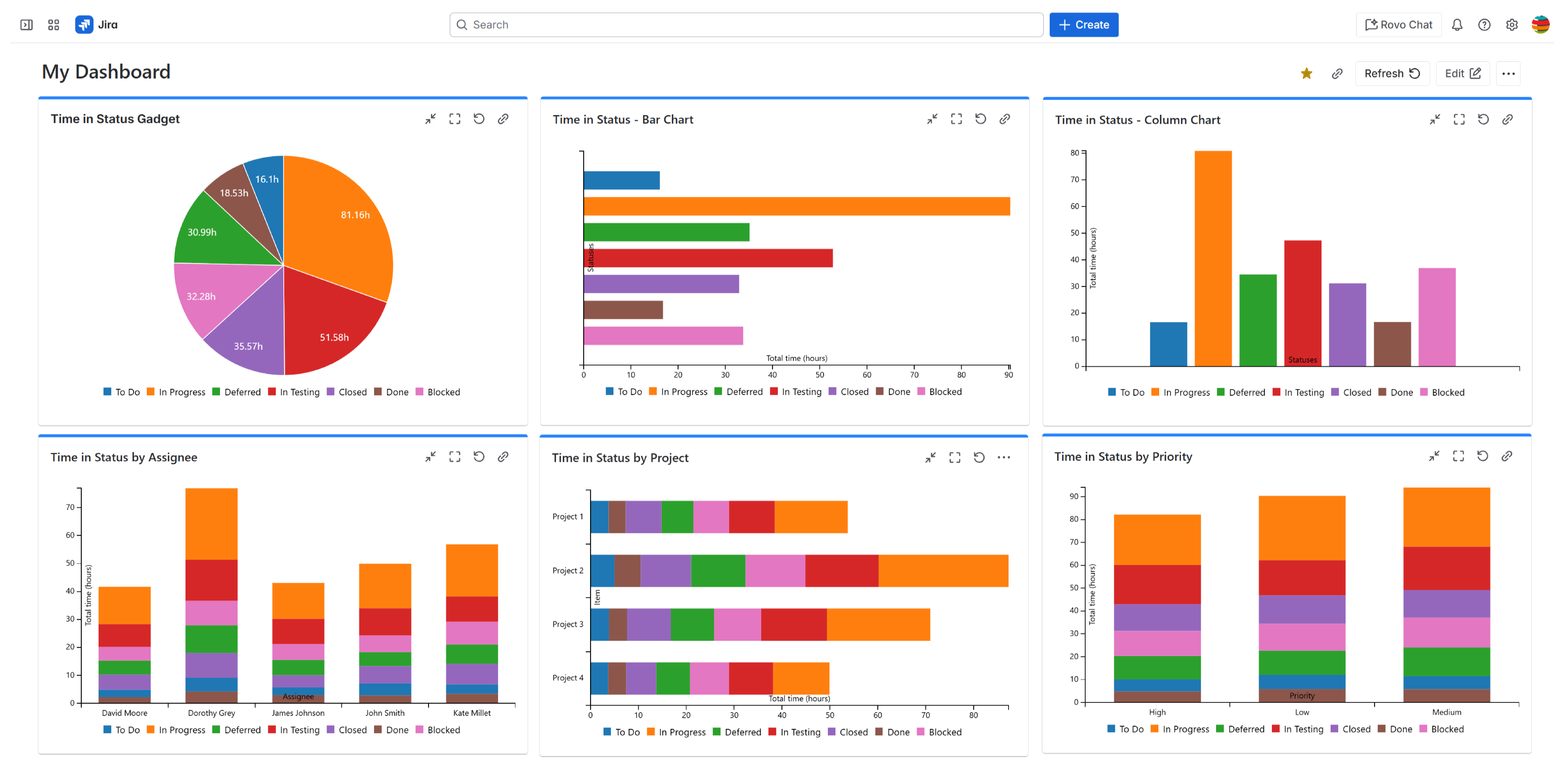Open the Jira home via the logo

click(84, 24)
